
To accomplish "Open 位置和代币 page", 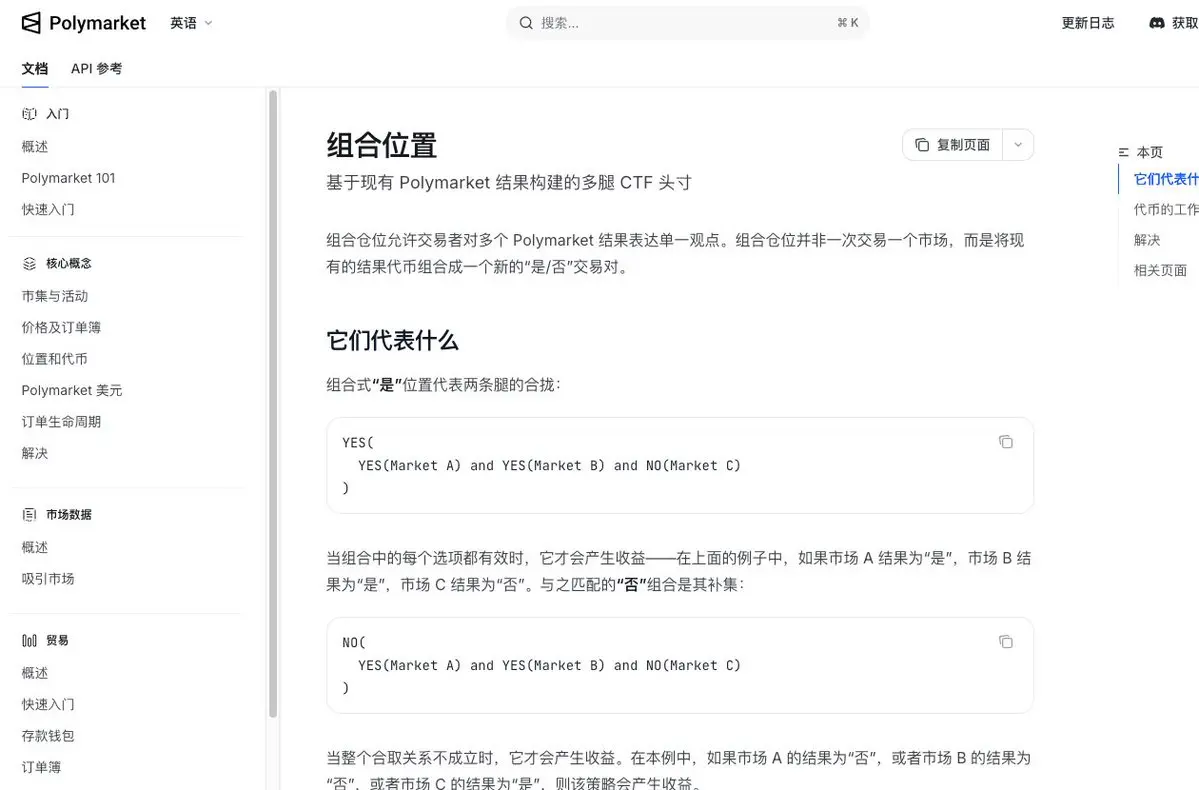I will pyautogui.click(x=54, y=359).
